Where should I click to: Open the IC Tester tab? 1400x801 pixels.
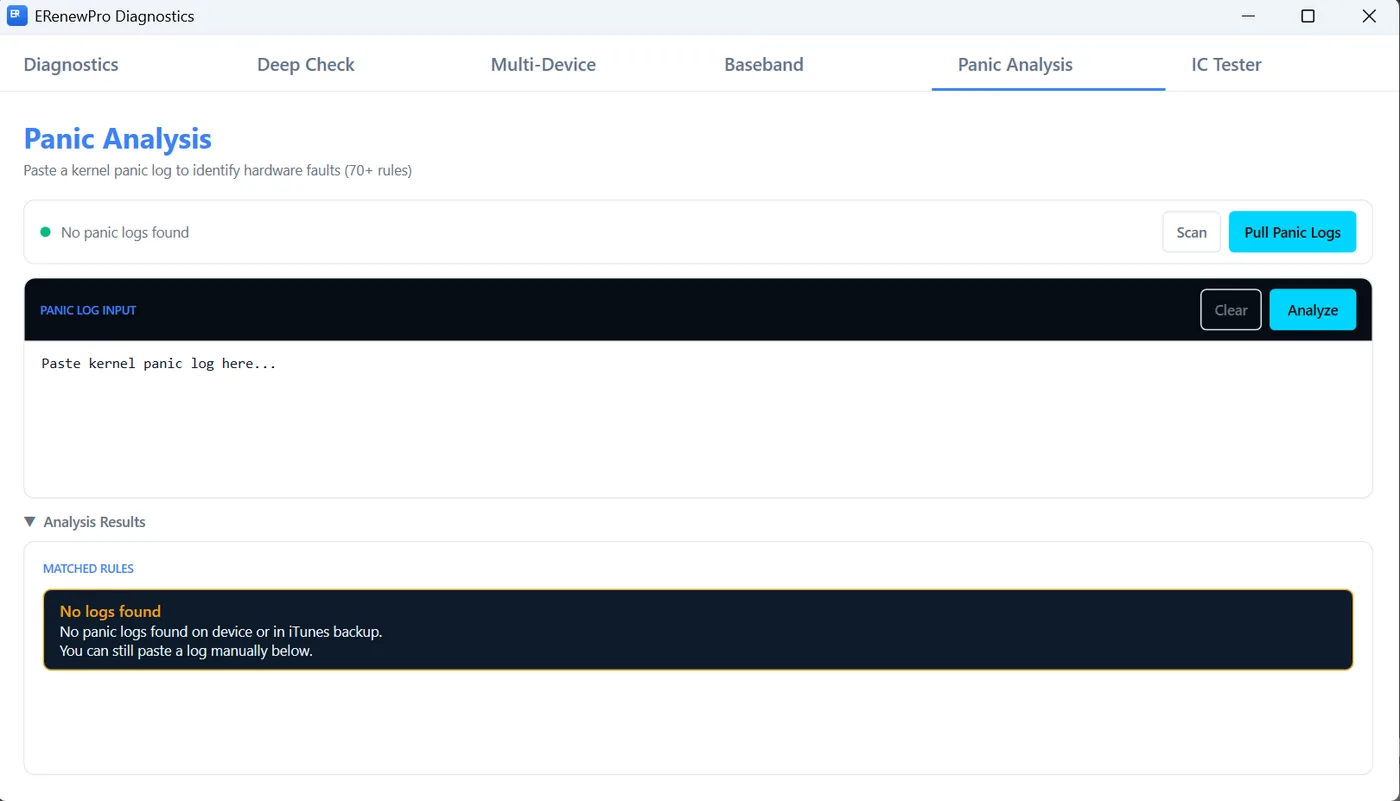tap(1226, 64)
